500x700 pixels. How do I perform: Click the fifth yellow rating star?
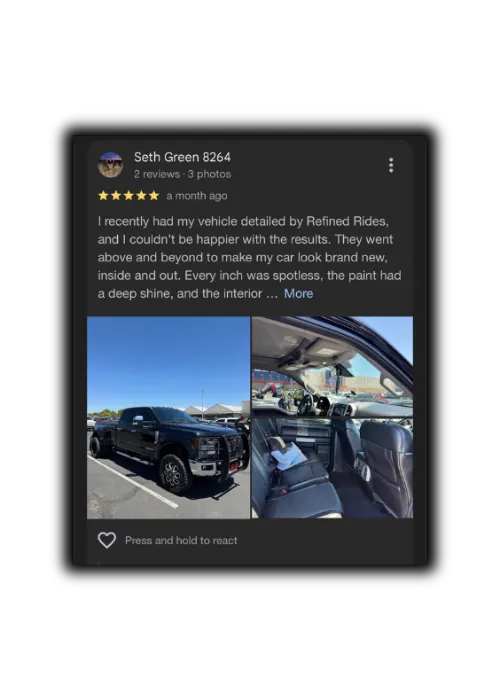coord(154,196)
